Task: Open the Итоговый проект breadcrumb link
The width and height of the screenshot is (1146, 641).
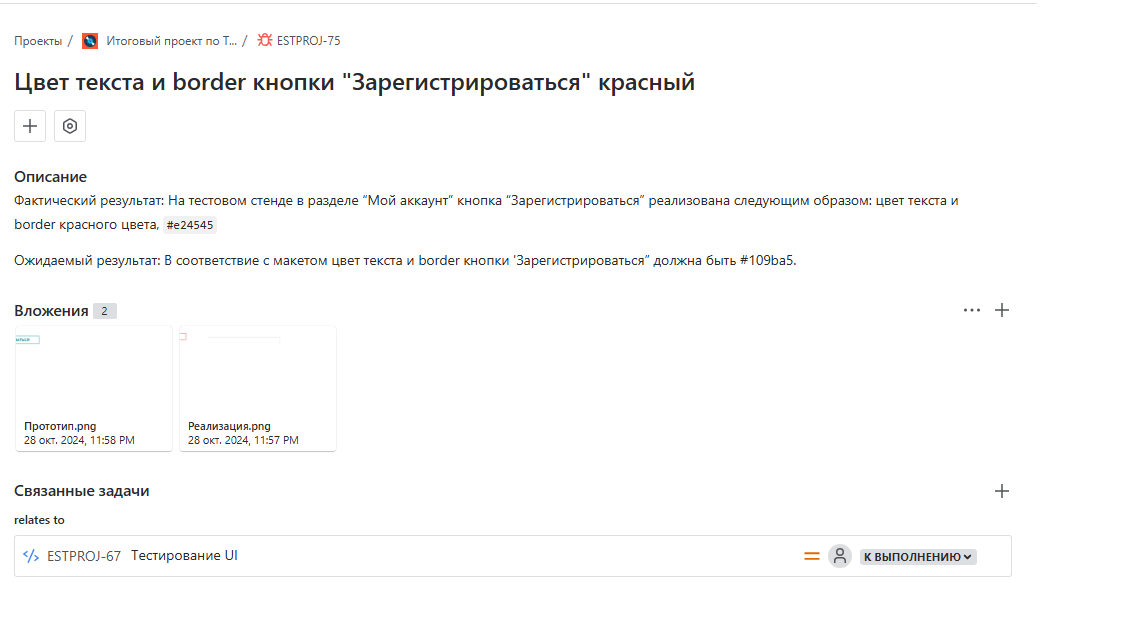Action: point(171,41)
